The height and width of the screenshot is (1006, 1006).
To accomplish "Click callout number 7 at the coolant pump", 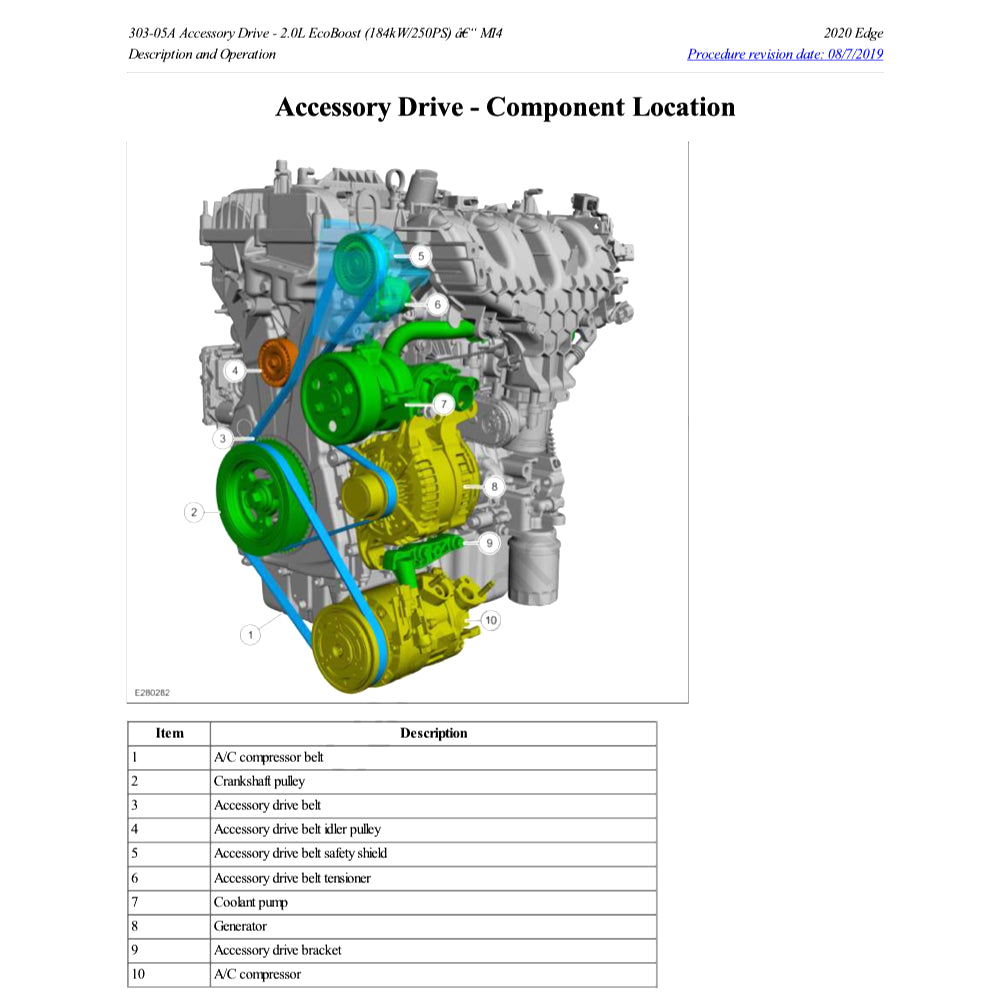I will click(444, 404).
